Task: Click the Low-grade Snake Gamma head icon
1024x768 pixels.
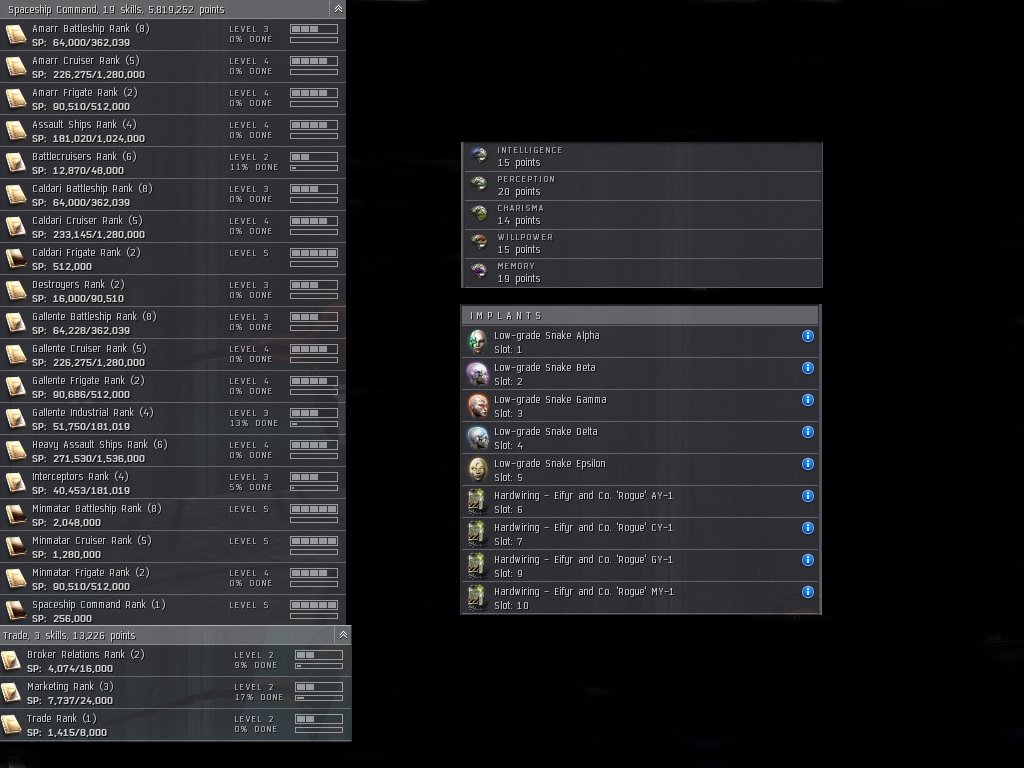Action: tap(477, 406)
